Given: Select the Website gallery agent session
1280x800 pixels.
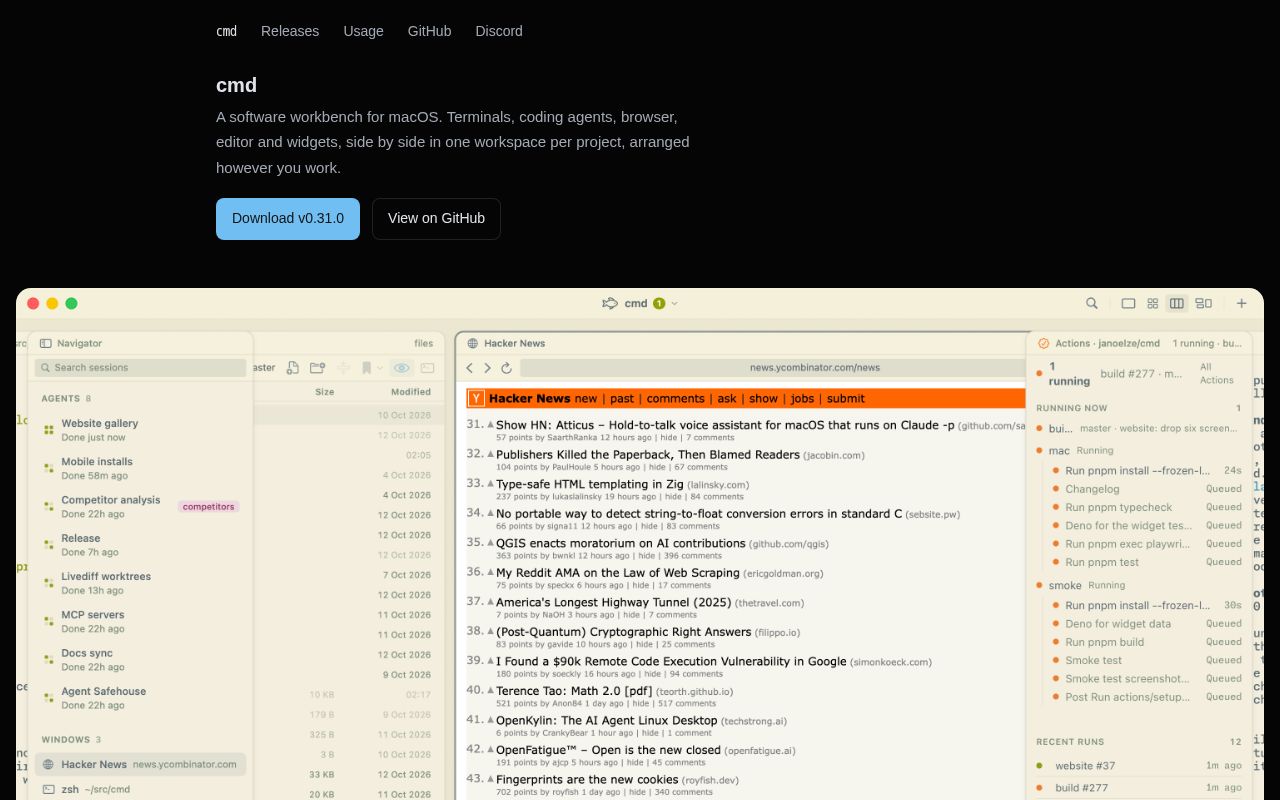Looking at the screenshot, I should [x=140, y=430].
